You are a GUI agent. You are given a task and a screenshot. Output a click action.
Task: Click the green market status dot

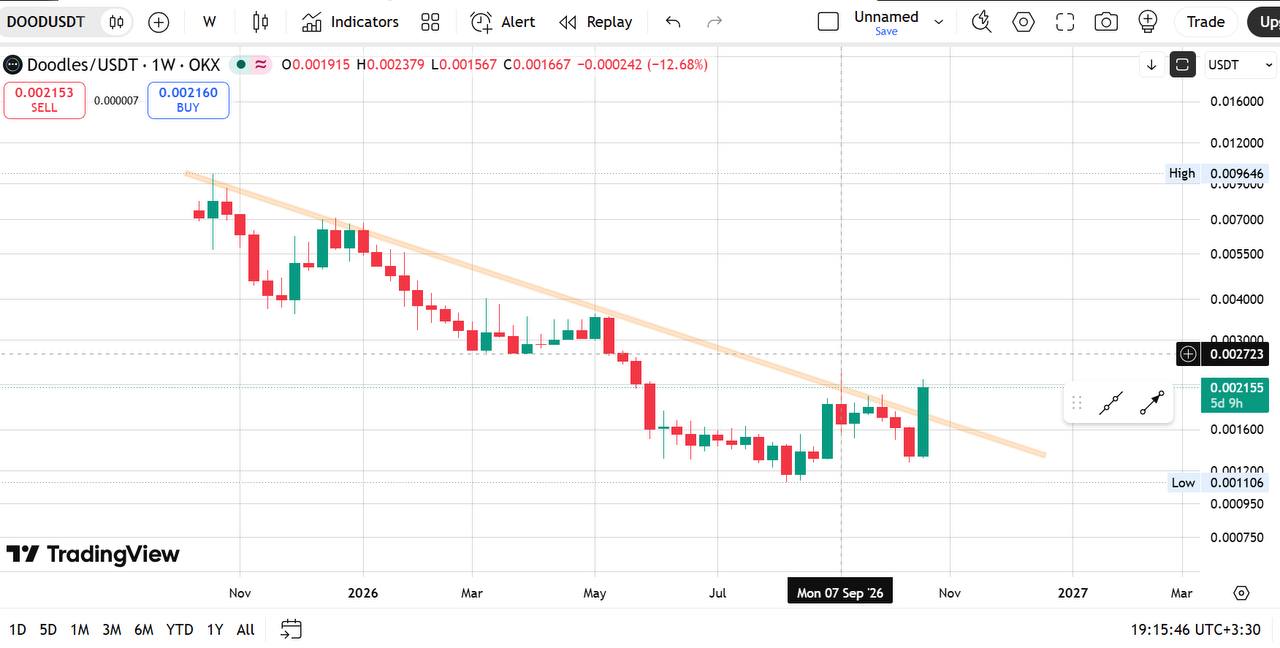point(240,65)
